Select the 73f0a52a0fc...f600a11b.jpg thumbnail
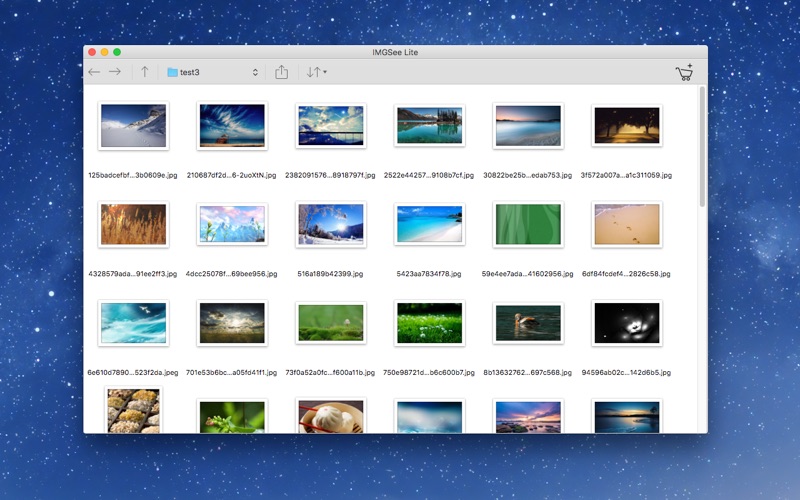 click(330, 323)
